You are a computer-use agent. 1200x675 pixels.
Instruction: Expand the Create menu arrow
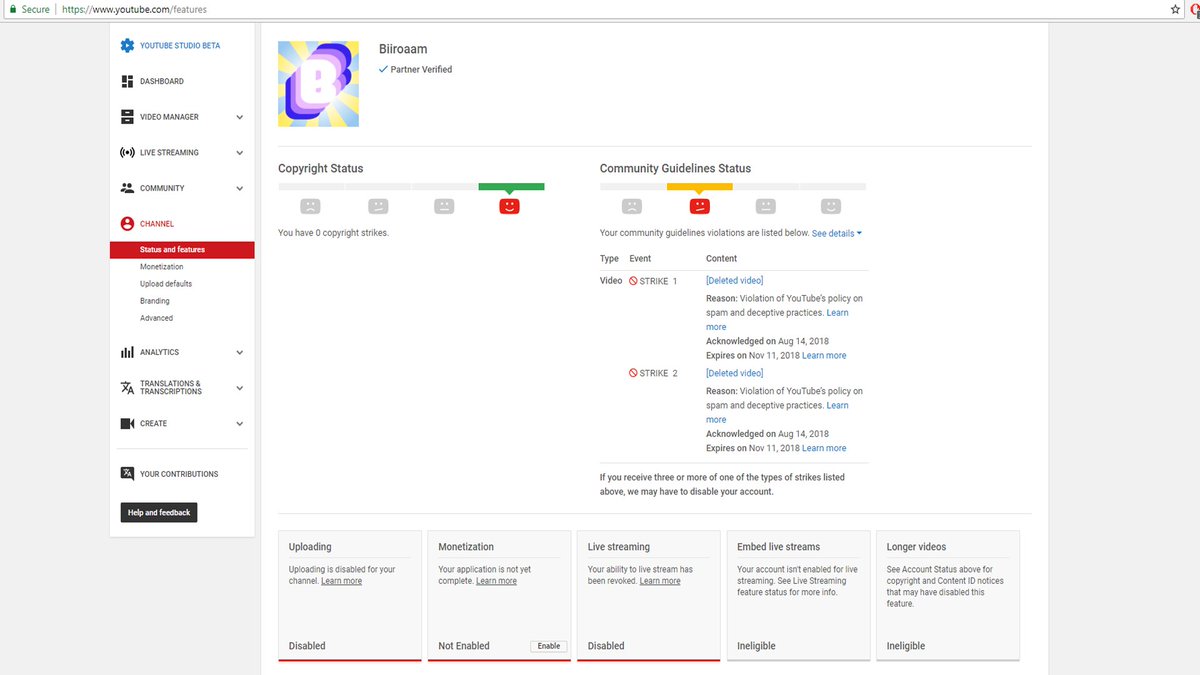(239, 424)
